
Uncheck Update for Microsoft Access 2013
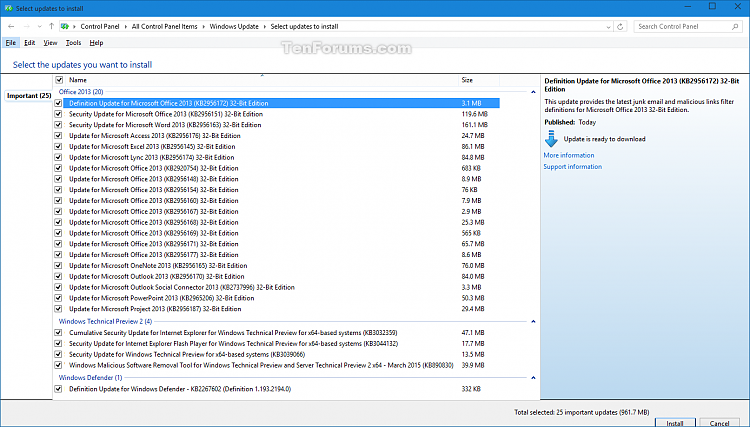click(x=58, y=136)
